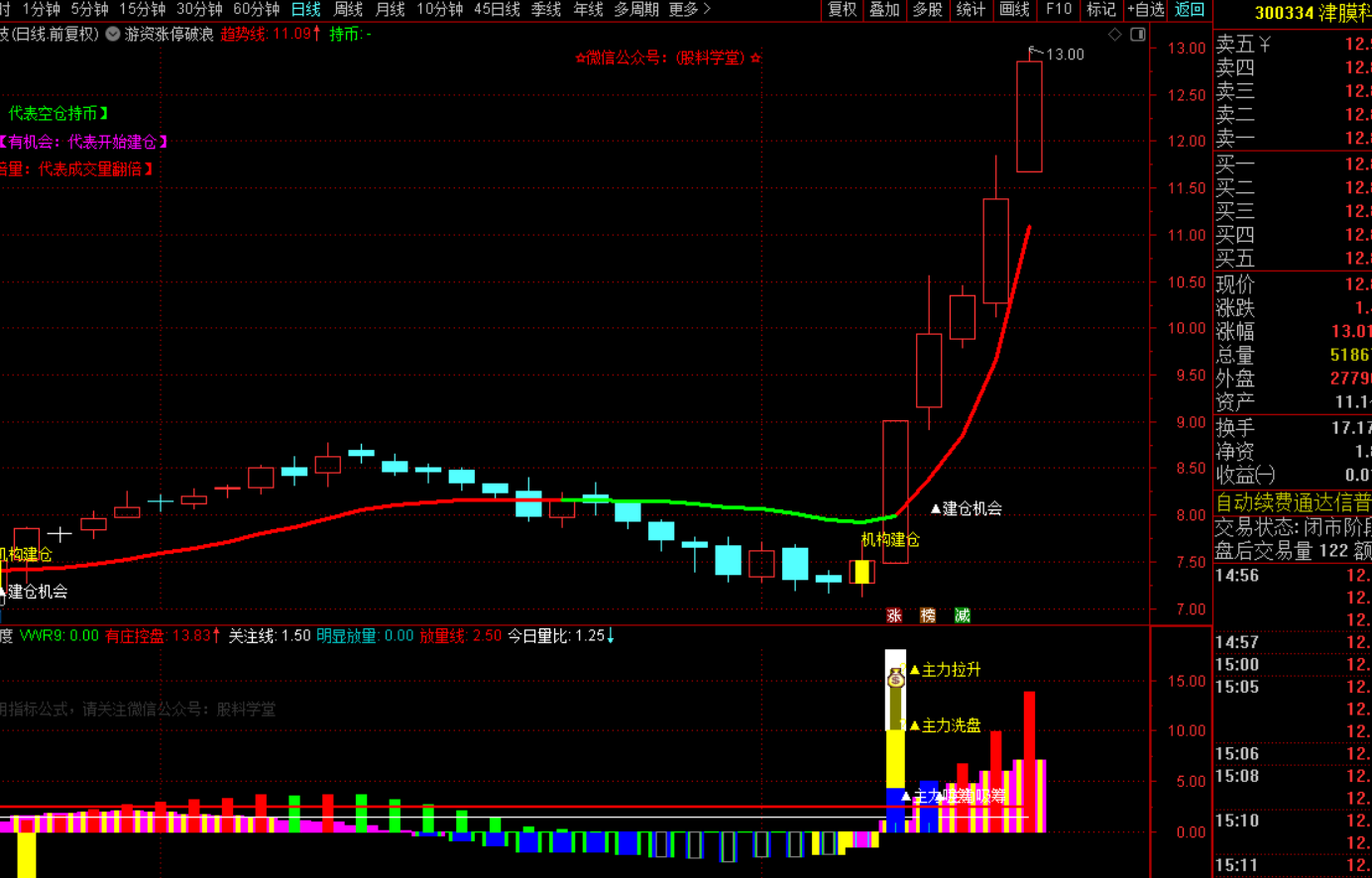Click the orange 榜 badge under the chart
The width and height of the screenshot is (1372, 878).
click(x=928, y=615)
